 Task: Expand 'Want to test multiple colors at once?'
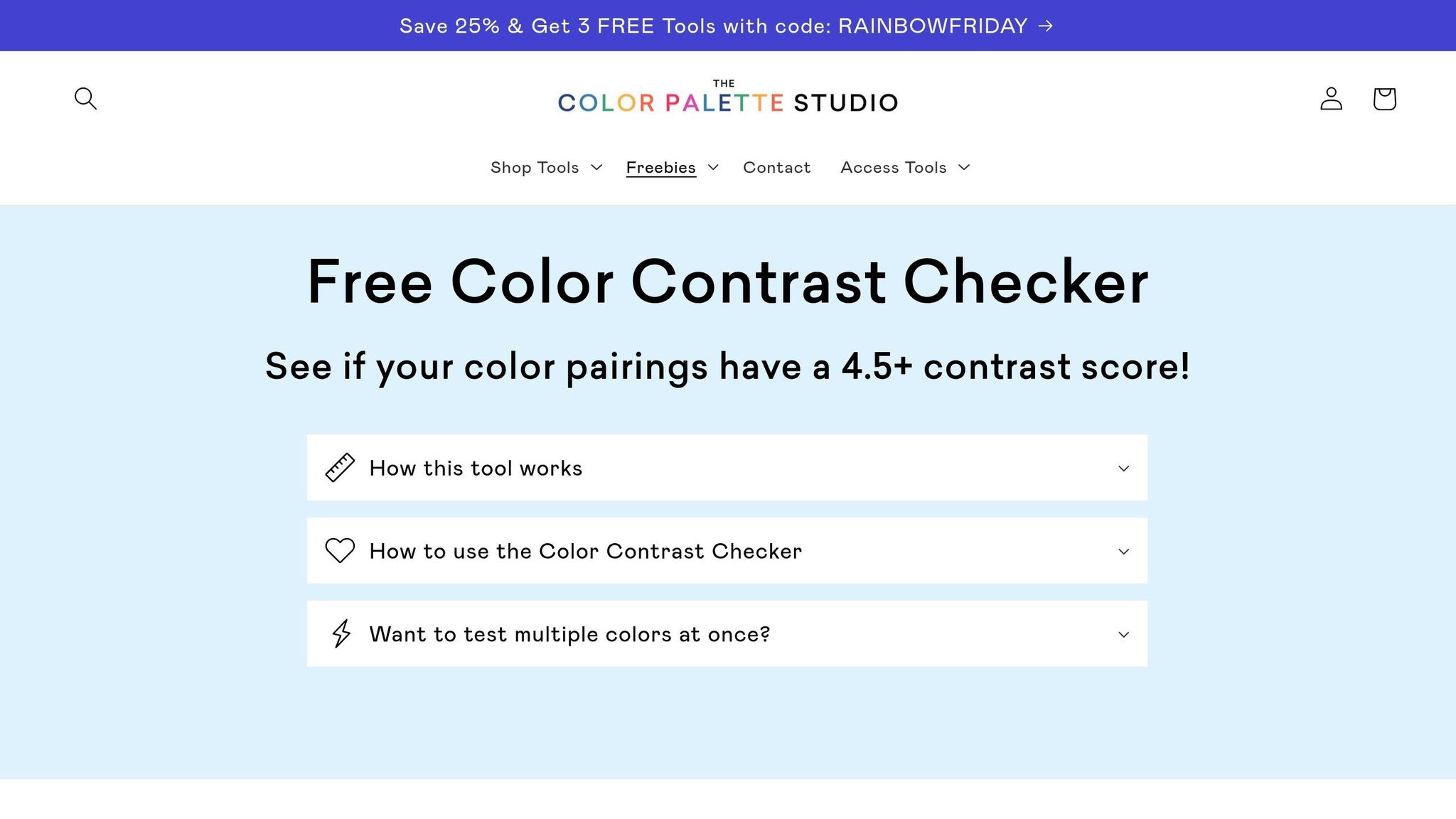(x=569, y=633)
